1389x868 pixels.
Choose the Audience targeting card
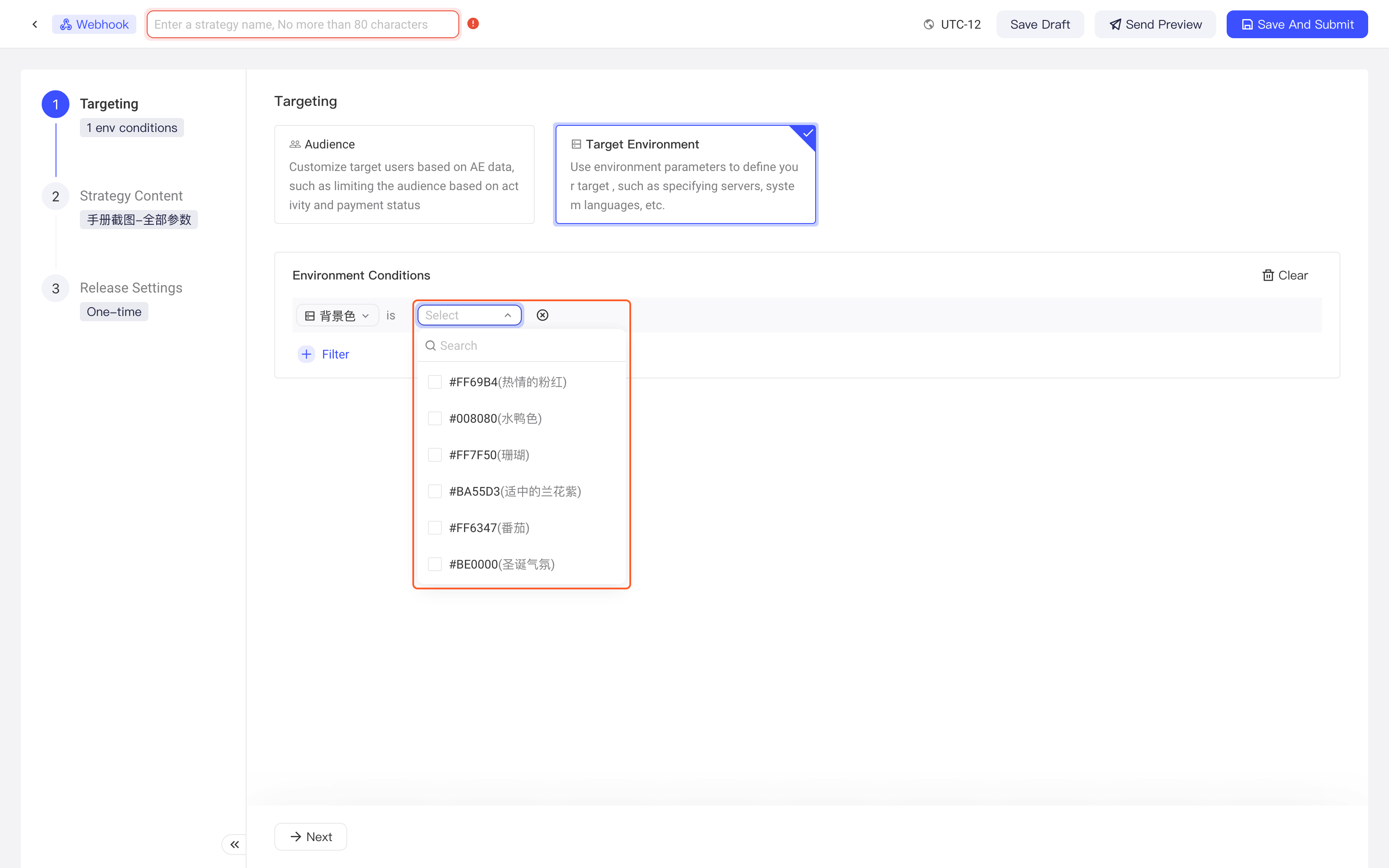click(x=405, y=174)
